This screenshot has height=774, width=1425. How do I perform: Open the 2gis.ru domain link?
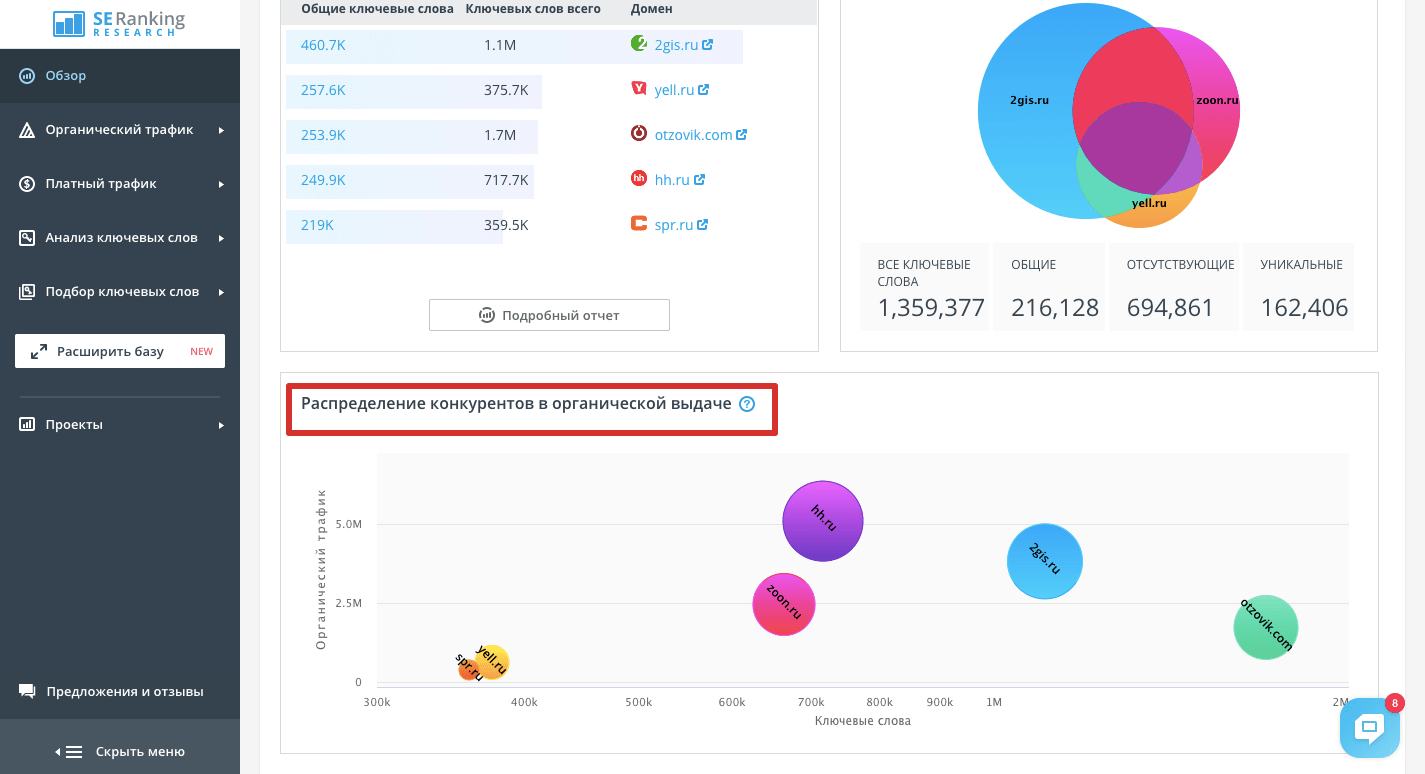click(x=676, y=45)
